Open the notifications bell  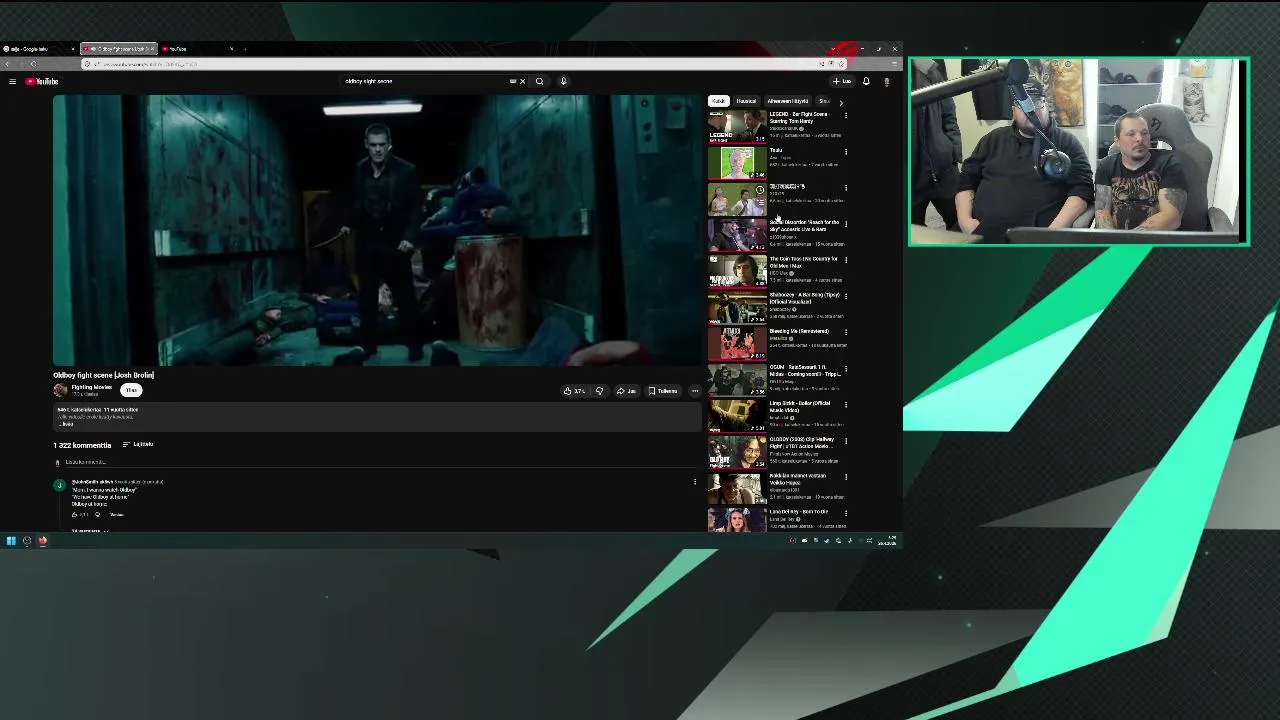(866, 81)
